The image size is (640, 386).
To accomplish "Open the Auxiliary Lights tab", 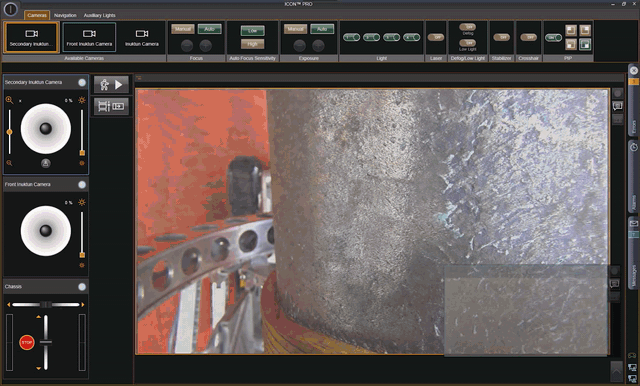I will pos(100,15).
